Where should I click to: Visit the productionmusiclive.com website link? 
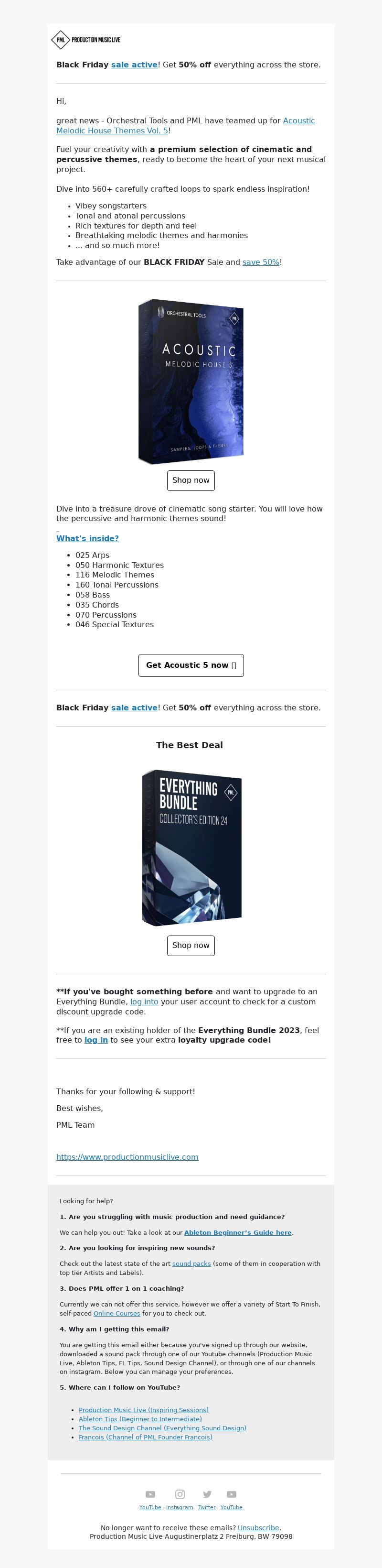pos(127,1157)
